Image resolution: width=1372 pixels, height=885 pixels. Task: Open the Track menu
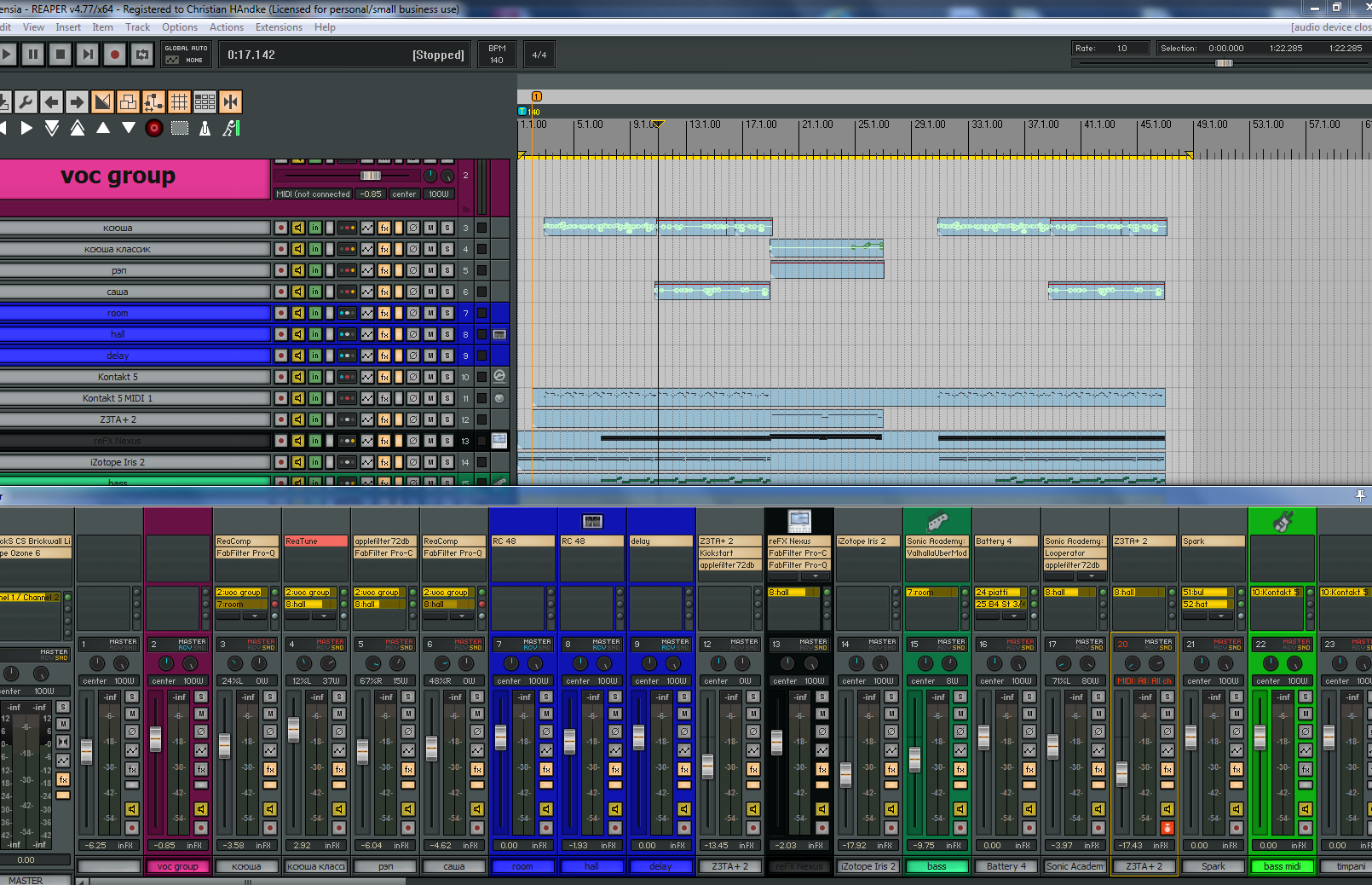[x=137, y=27]
